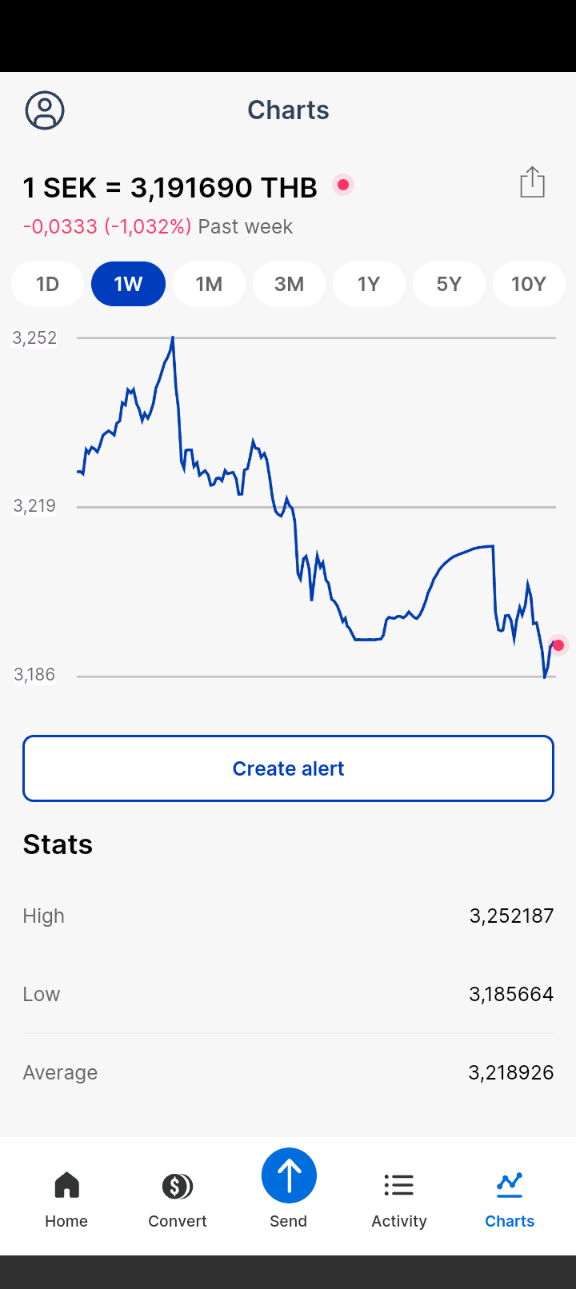Click the Create alert button
576x1289 pixels.
[288, 768]
